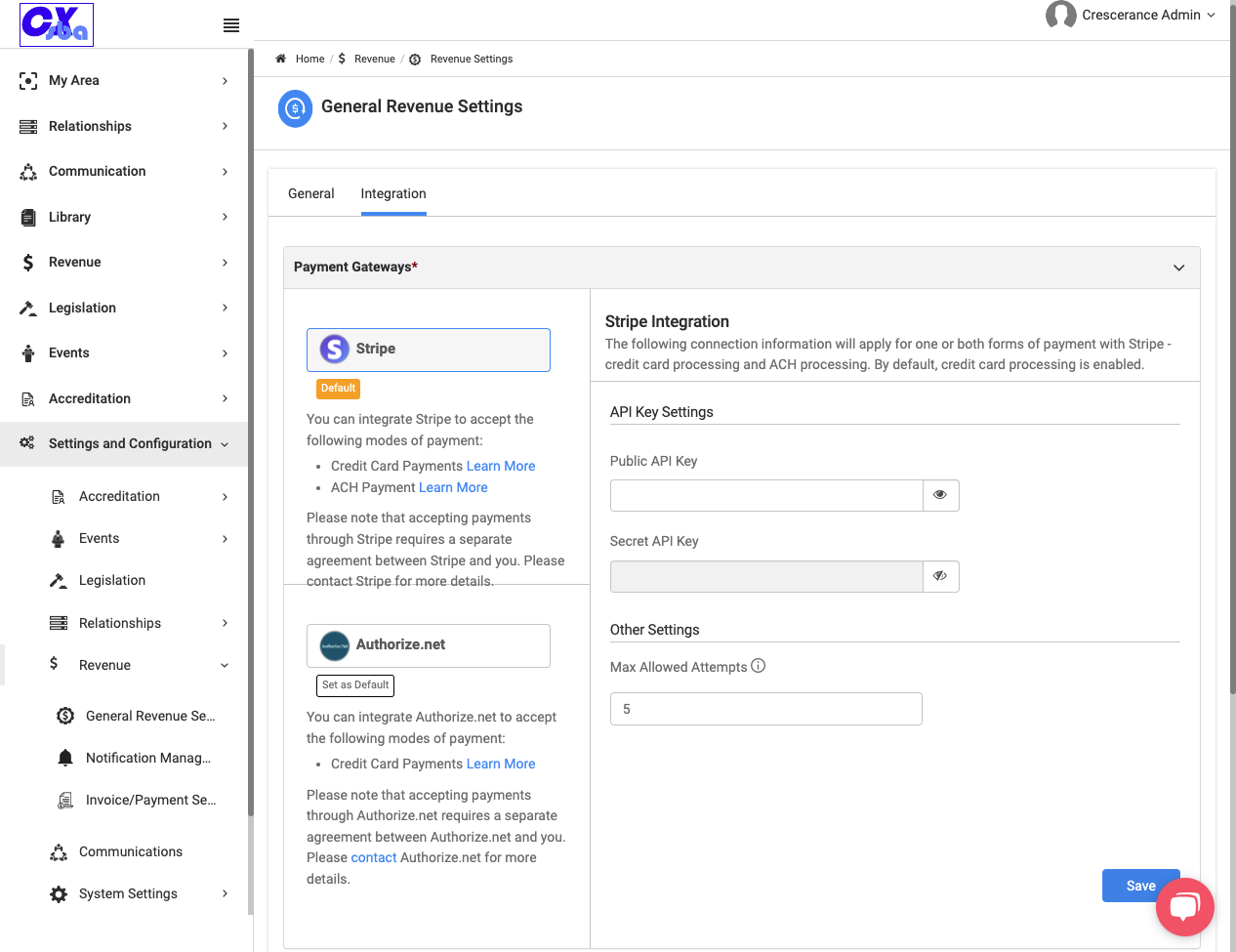Select the Integration tab
Viewport: 1236px width, 952px height.
[x=393, y=193]
